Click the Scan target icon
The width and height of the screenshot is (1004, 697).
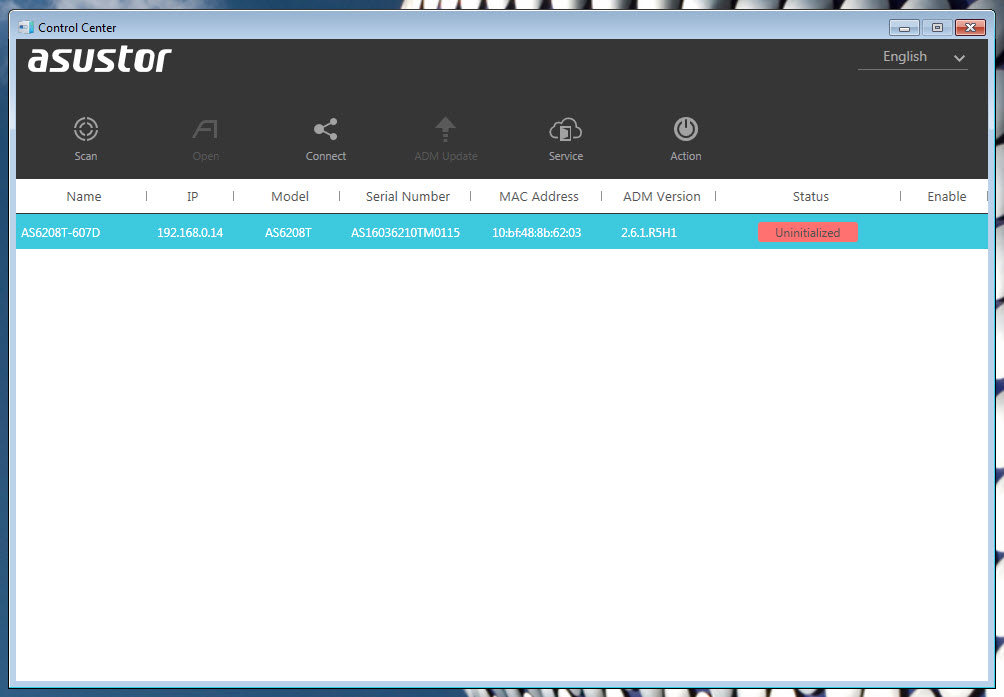click(86, 129)
